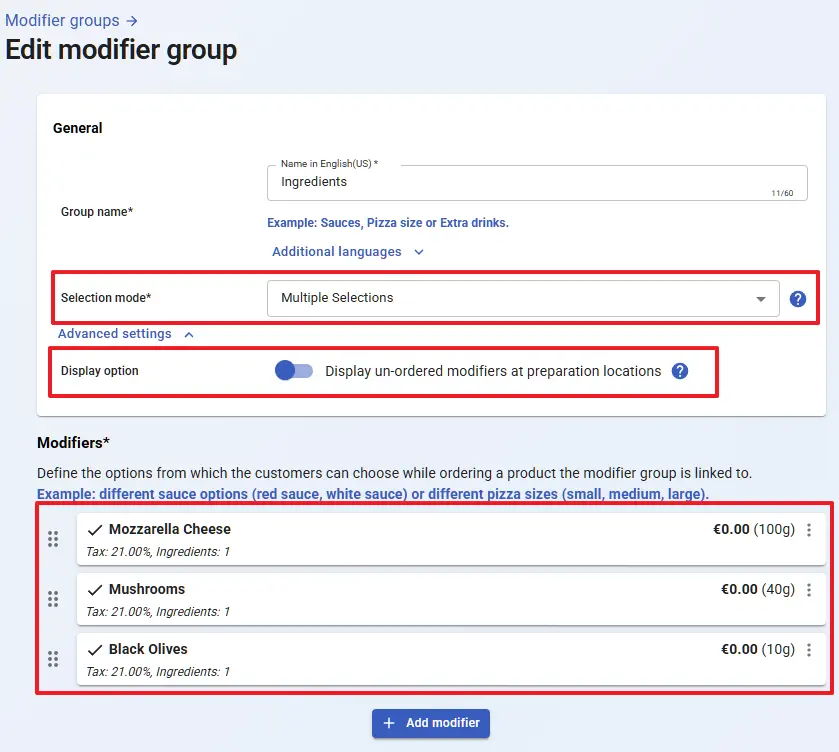Select the Mushrooms modifier name
Image resolution: width=839 pixels, height=752 pixels.
(x=147, y=590)
